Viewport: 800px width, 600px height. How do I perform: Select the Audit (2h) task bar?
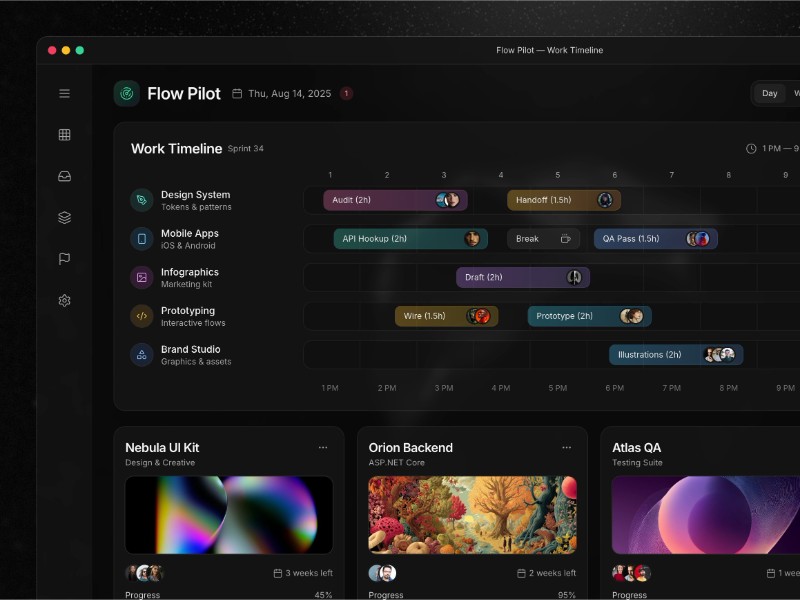(395, 200)
